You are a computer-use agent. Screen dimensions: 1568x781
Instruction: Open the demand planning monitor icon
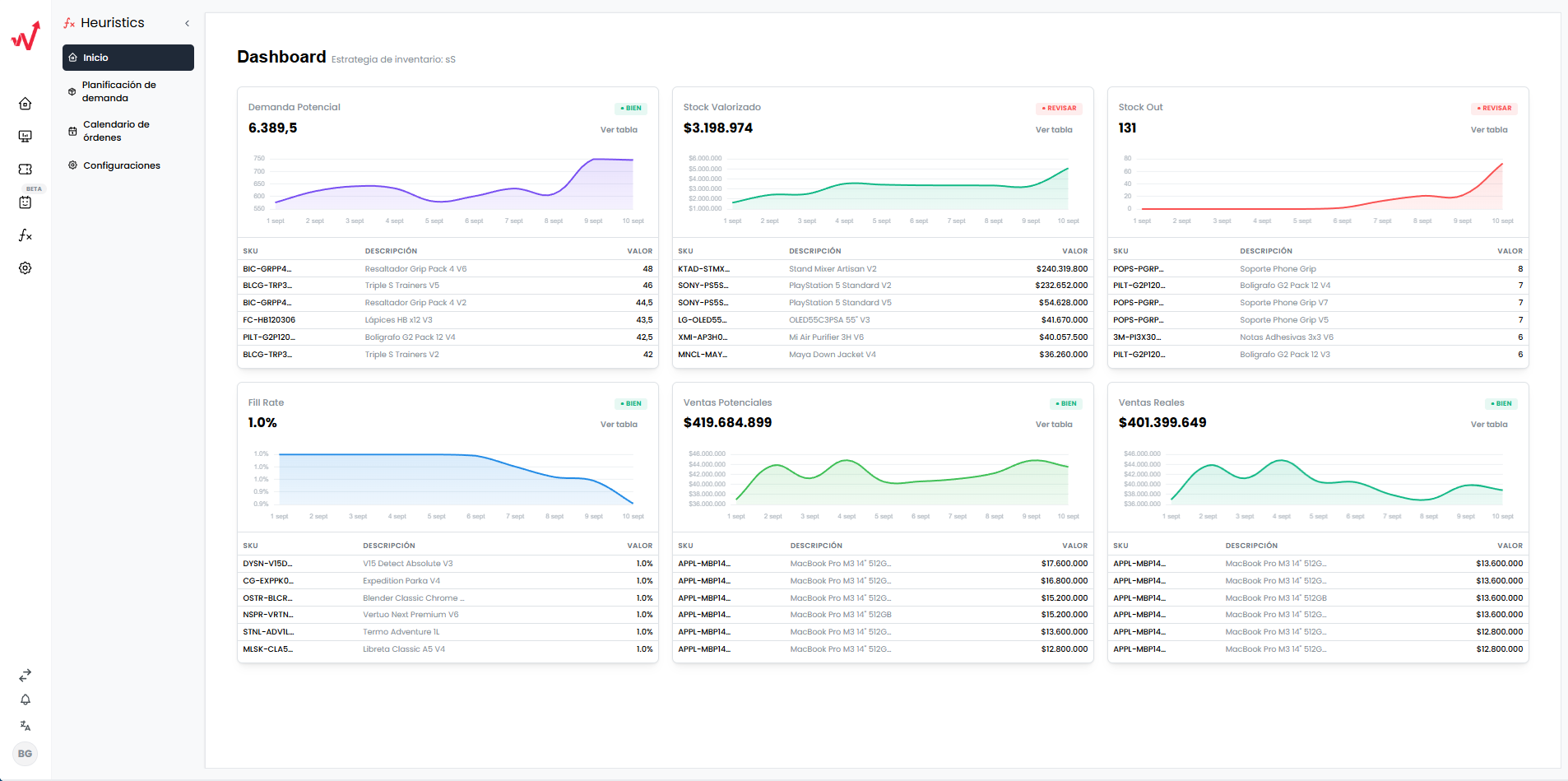point(25,137)
